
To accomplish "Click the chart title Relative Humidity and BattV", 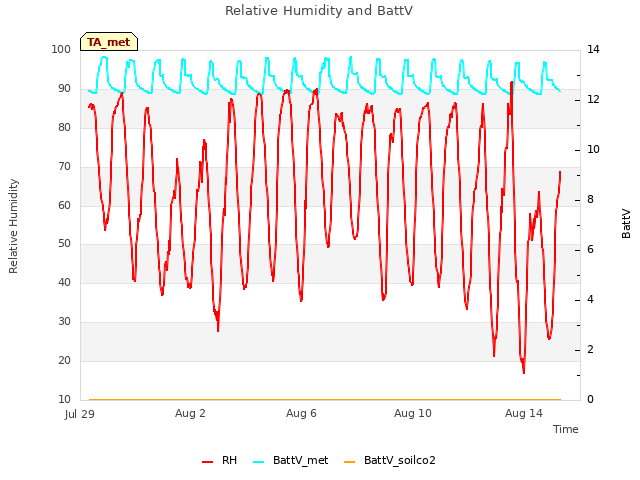I will coord(319,11).
